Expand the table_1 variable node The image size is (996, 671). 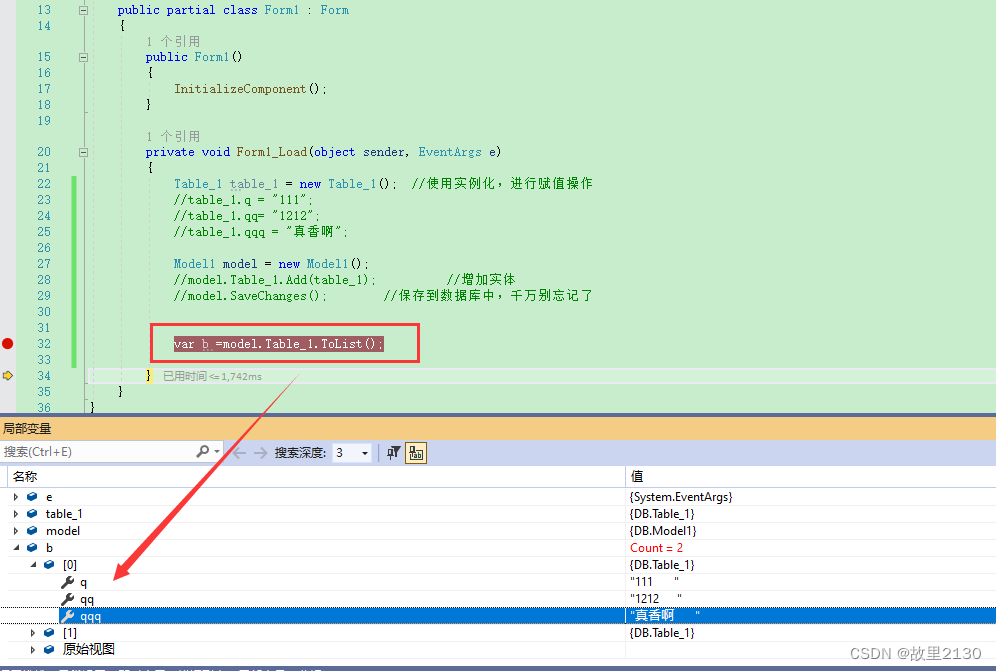(15, 514)
